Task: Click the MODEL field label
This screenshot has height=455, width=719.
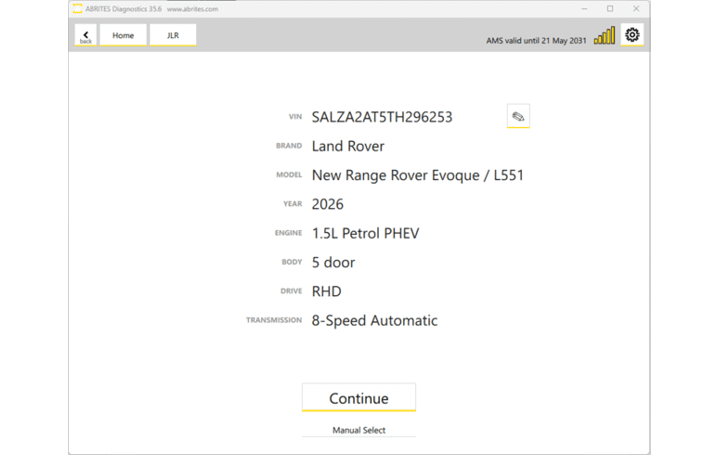Action: (x=289, y=175)
